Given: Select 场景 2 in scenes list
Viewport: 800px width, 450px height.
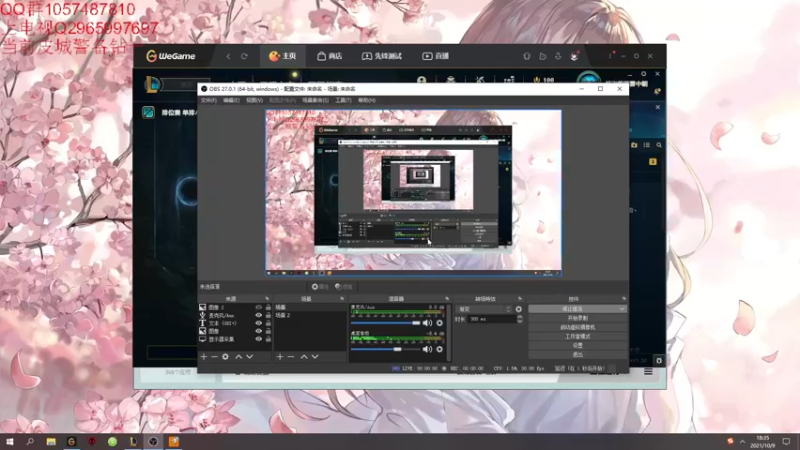Looking at the screenshot, I should pos(310,315).
